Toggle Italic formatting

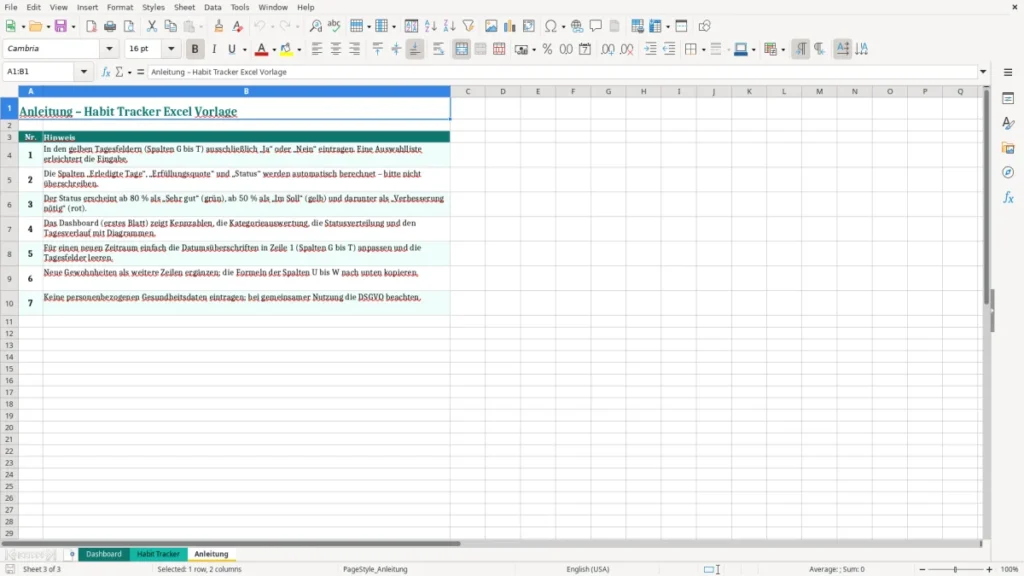[214, 49]
